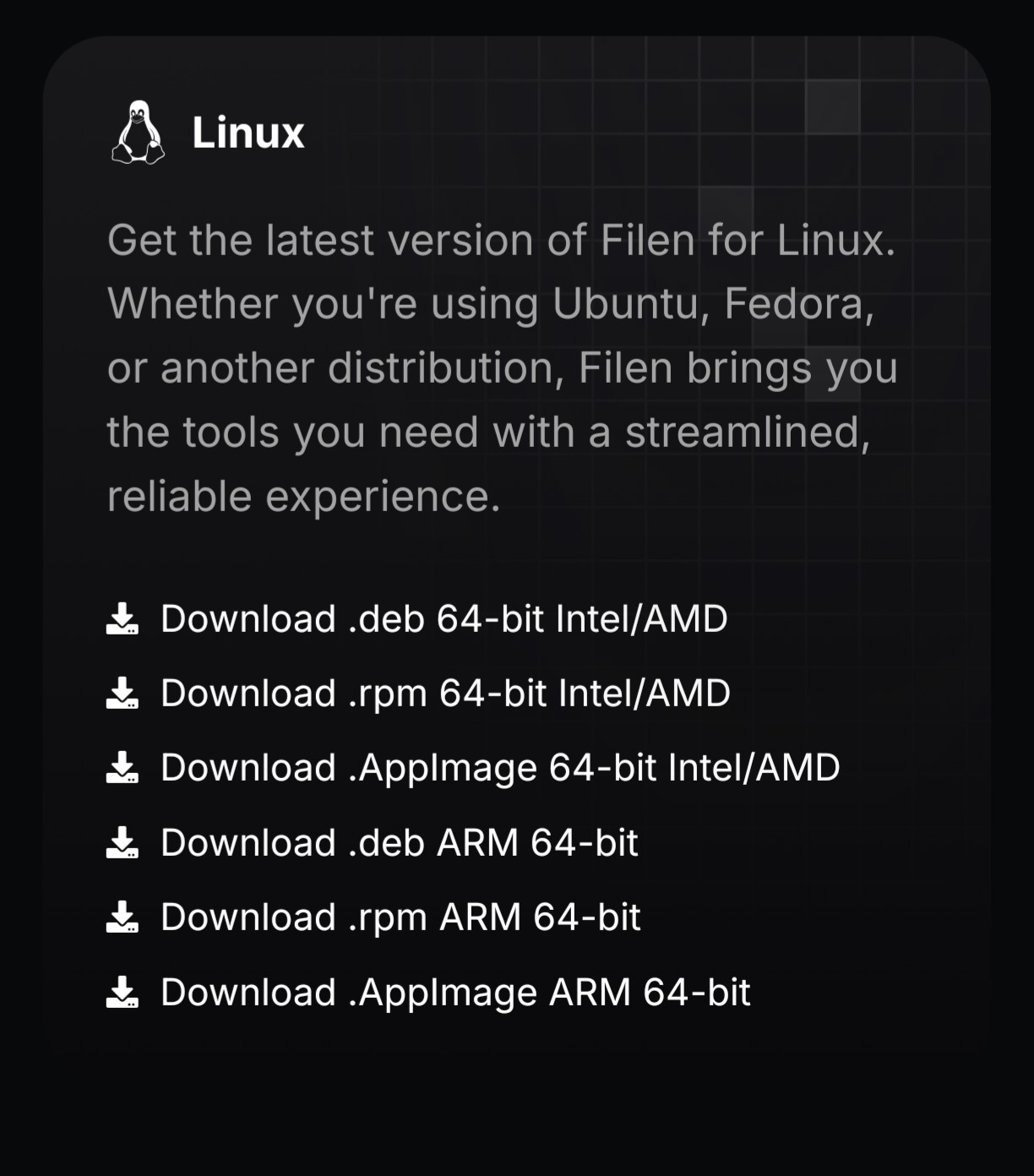Get the .AppImage 64-bit Intel/AMD download link
This screenshot has width=1034, height=1176.
point(500,767)
